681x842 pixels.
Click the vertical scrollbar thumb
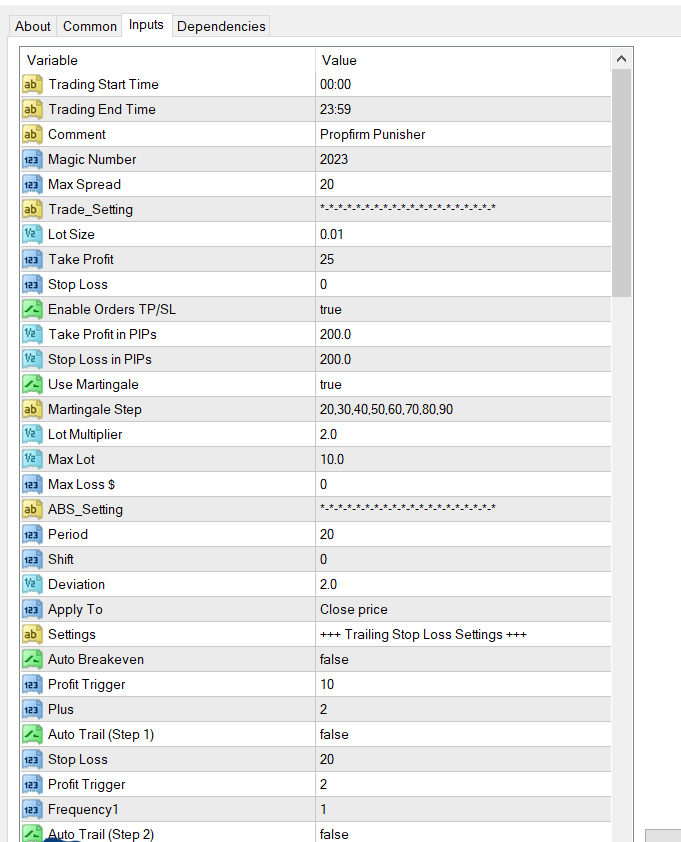pyautogui.click(x=621, y=183)
